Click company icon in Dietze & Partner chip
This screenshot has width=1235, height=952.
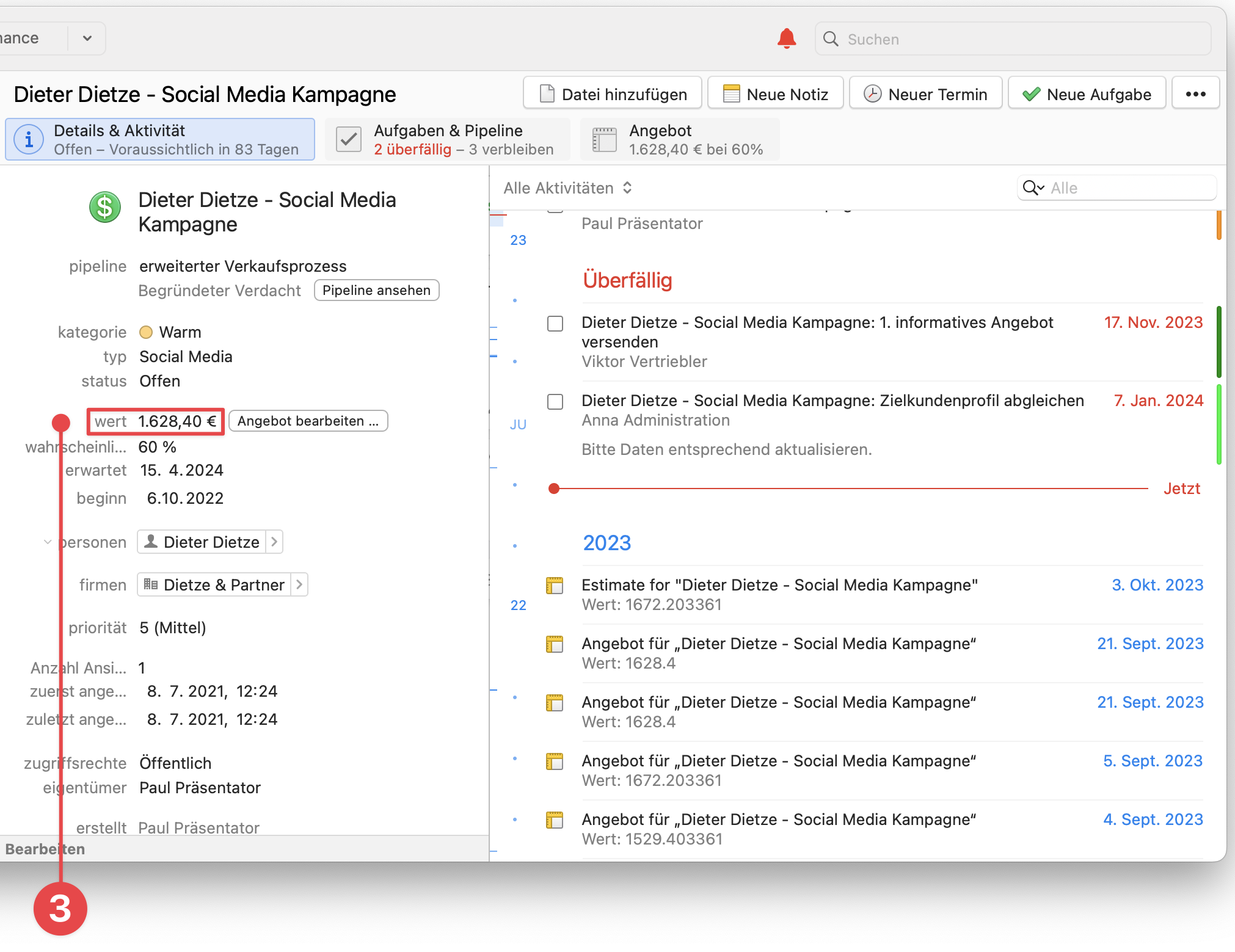point(150,585)
